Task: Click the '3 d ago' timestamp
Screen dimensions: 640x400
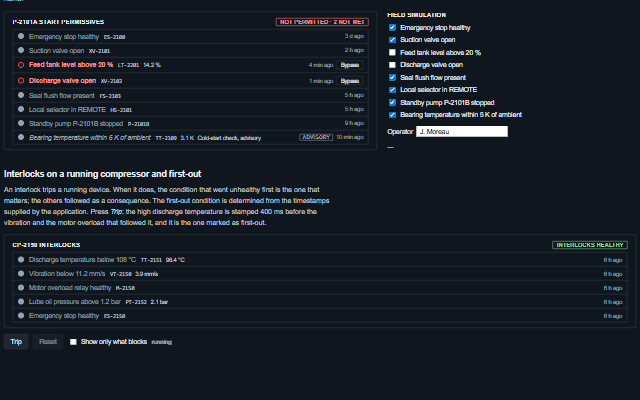Action: click(354, 36)
